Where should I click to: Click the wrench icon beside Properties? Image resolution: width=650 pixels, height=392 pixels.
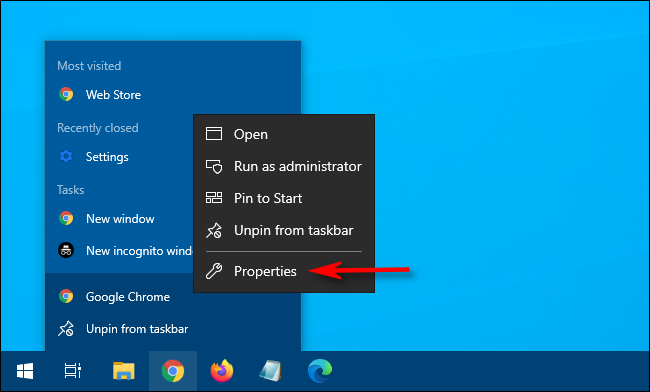214,271
